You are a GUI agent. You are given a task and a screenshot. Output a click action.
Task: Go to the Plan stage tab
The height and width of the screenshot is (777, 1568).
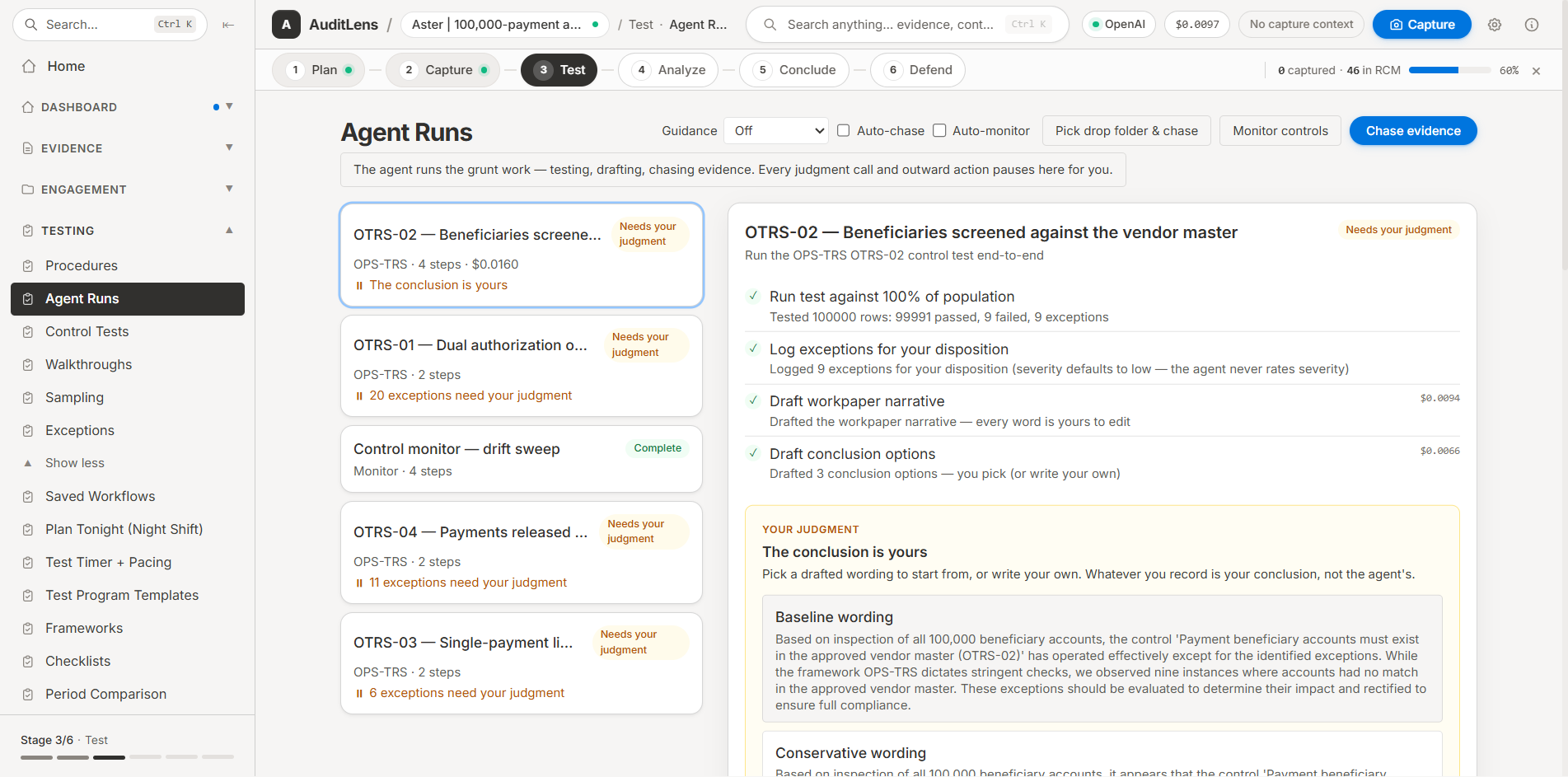[x=319, y=70]
